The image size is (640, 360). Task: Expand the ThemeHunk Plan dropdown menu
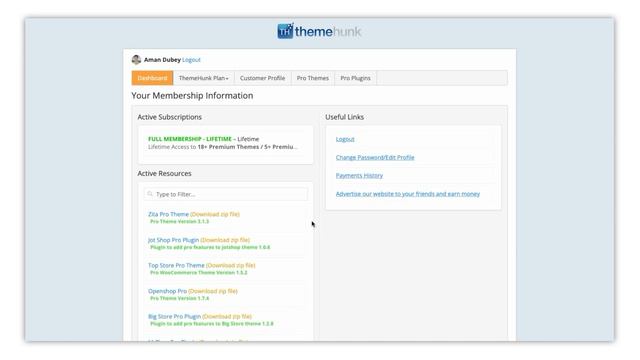(204, 78)
